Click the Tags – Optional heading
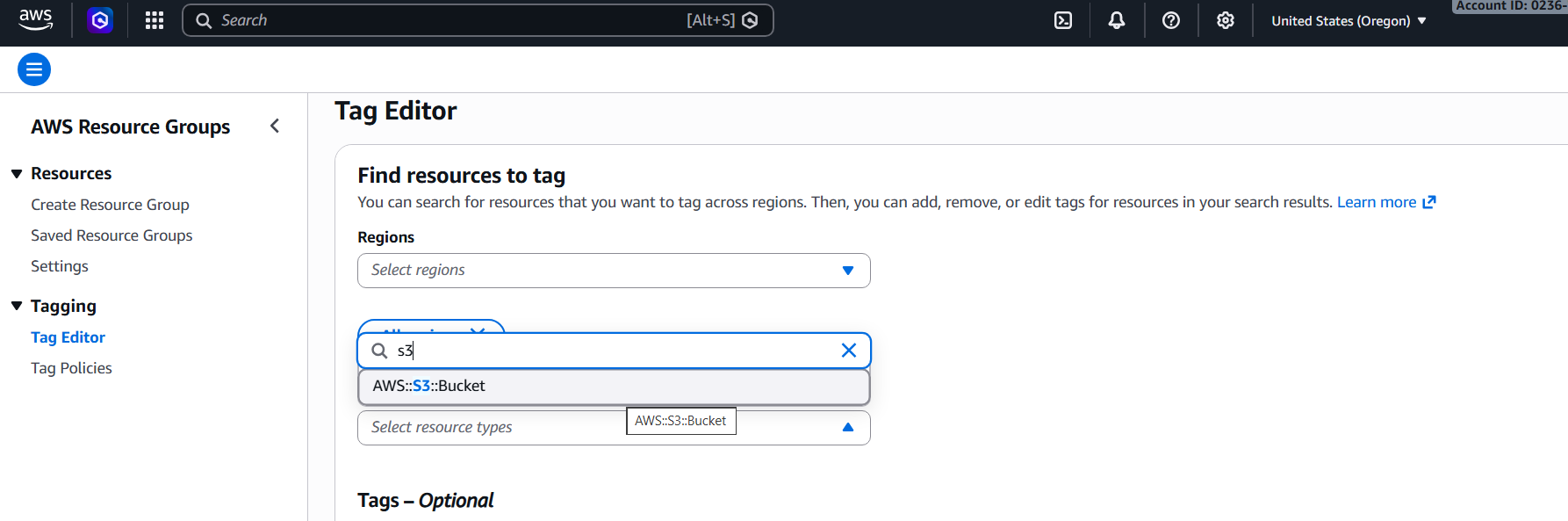The width and height of the screenshot is (1568, 521). tap(425, 501)
